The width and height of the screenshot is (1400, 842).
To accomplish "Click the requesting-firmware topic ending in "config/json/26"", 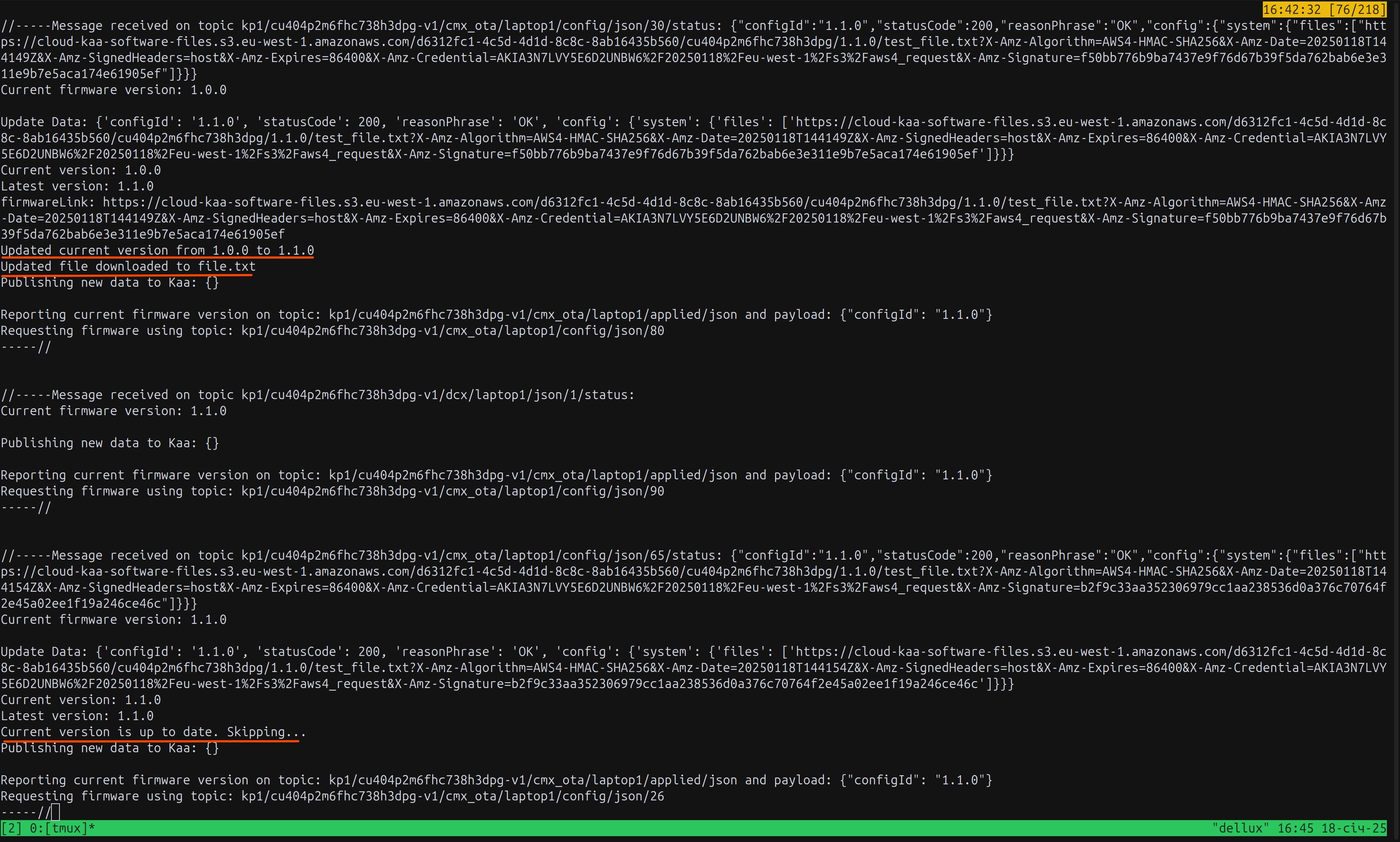I will pyautogui.click(x=453, y=796).
